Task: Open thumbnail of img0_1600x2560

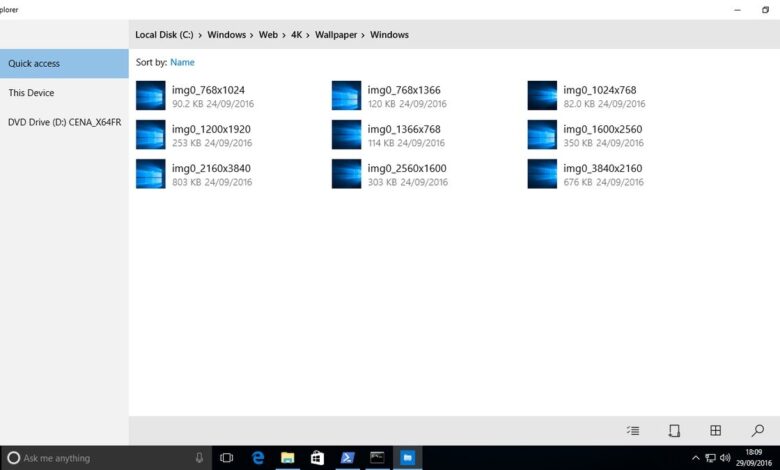Action: point(542,135)
